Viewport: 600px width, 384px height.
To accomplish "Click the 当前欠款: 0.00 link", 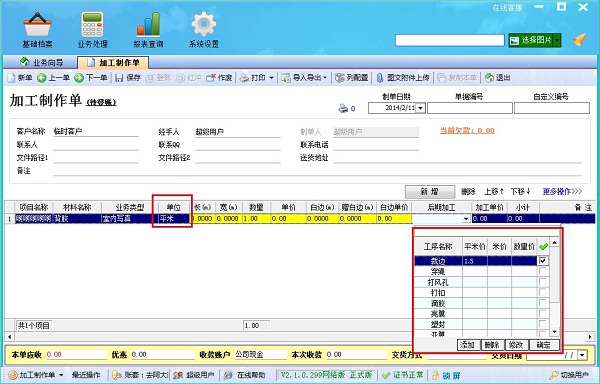I will (467, 131).
